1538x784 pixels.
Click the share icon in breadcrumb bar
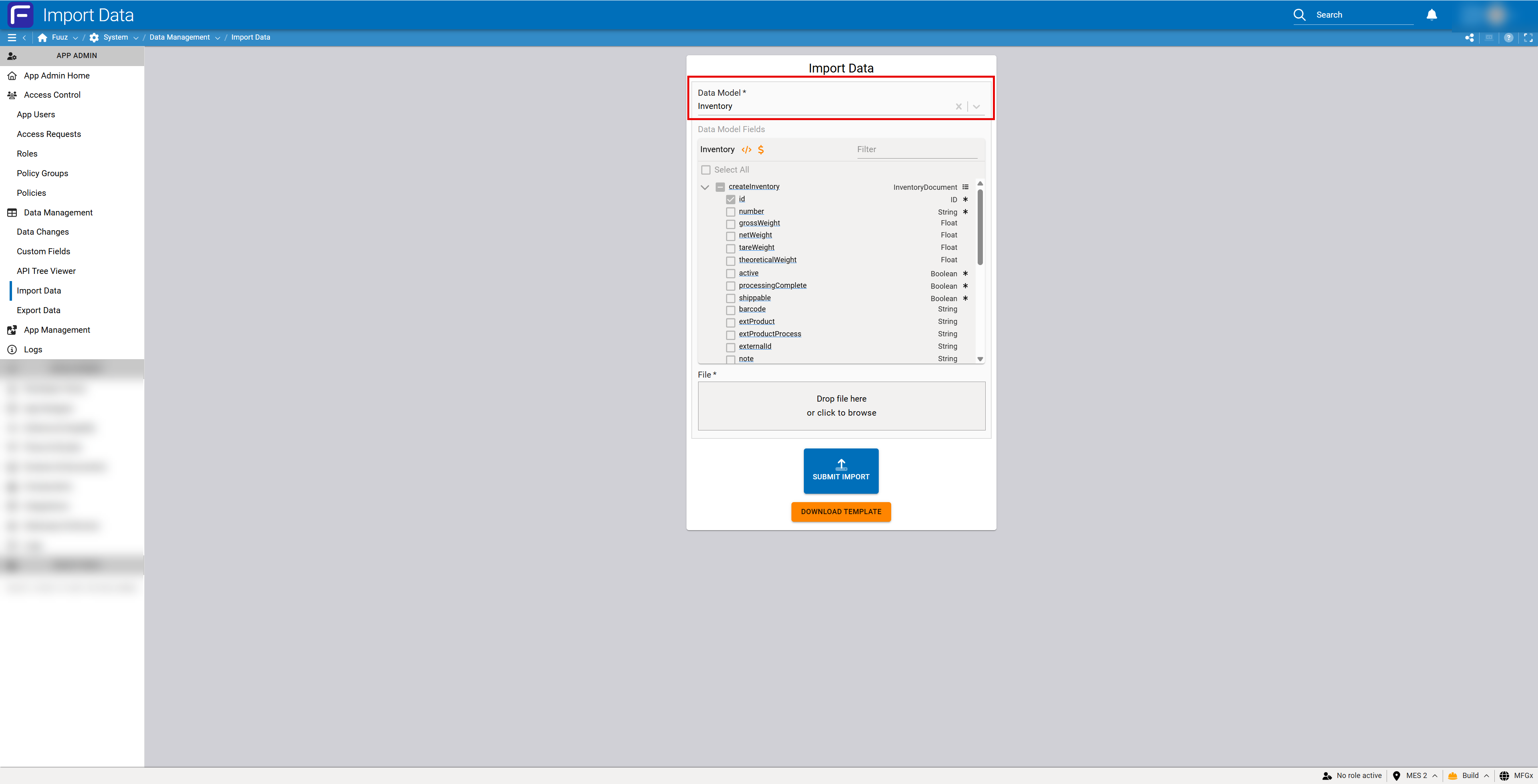1470,38
